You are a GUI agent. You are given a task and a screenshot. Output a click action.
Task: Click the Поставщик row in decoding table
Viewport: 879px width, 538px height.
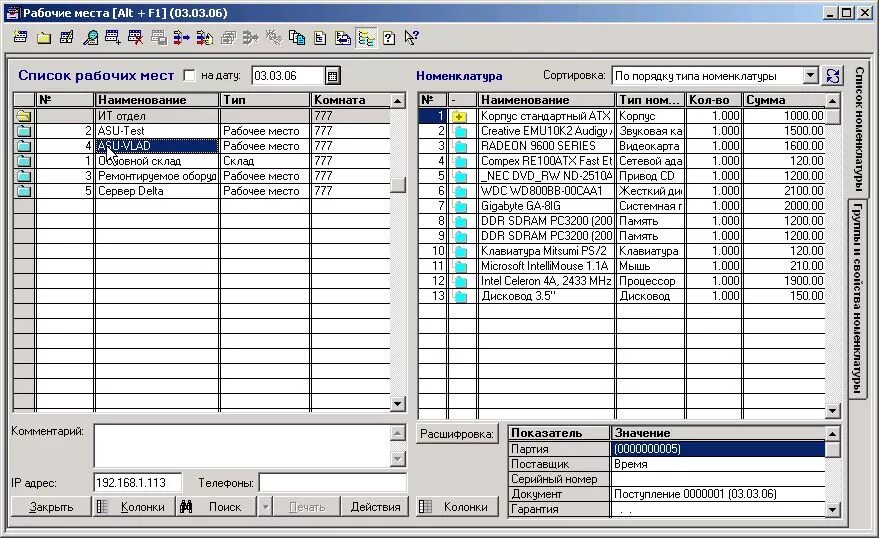[667, 464]
